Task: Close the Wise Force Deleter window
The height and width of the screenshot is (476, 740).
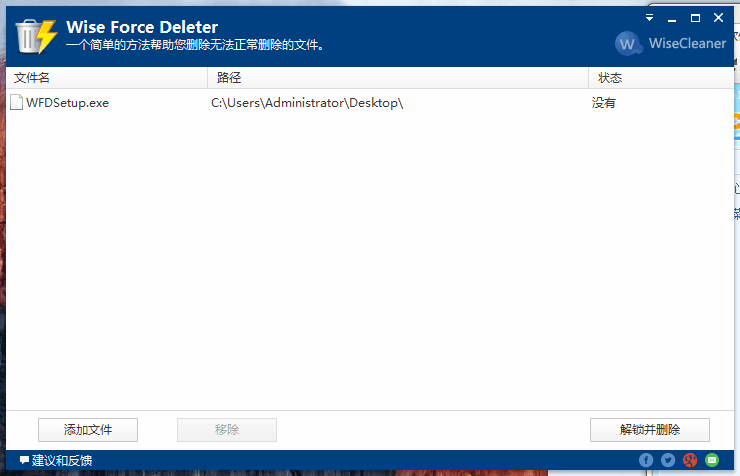Action: click(718, 18)
